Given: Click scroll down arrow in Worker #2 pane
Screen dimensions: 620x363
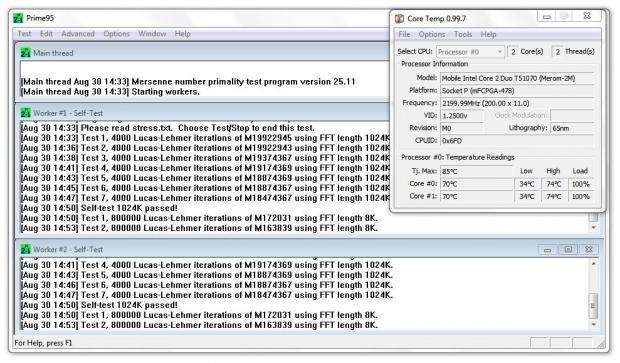Looking at the screenshot, I should point(594,325).
